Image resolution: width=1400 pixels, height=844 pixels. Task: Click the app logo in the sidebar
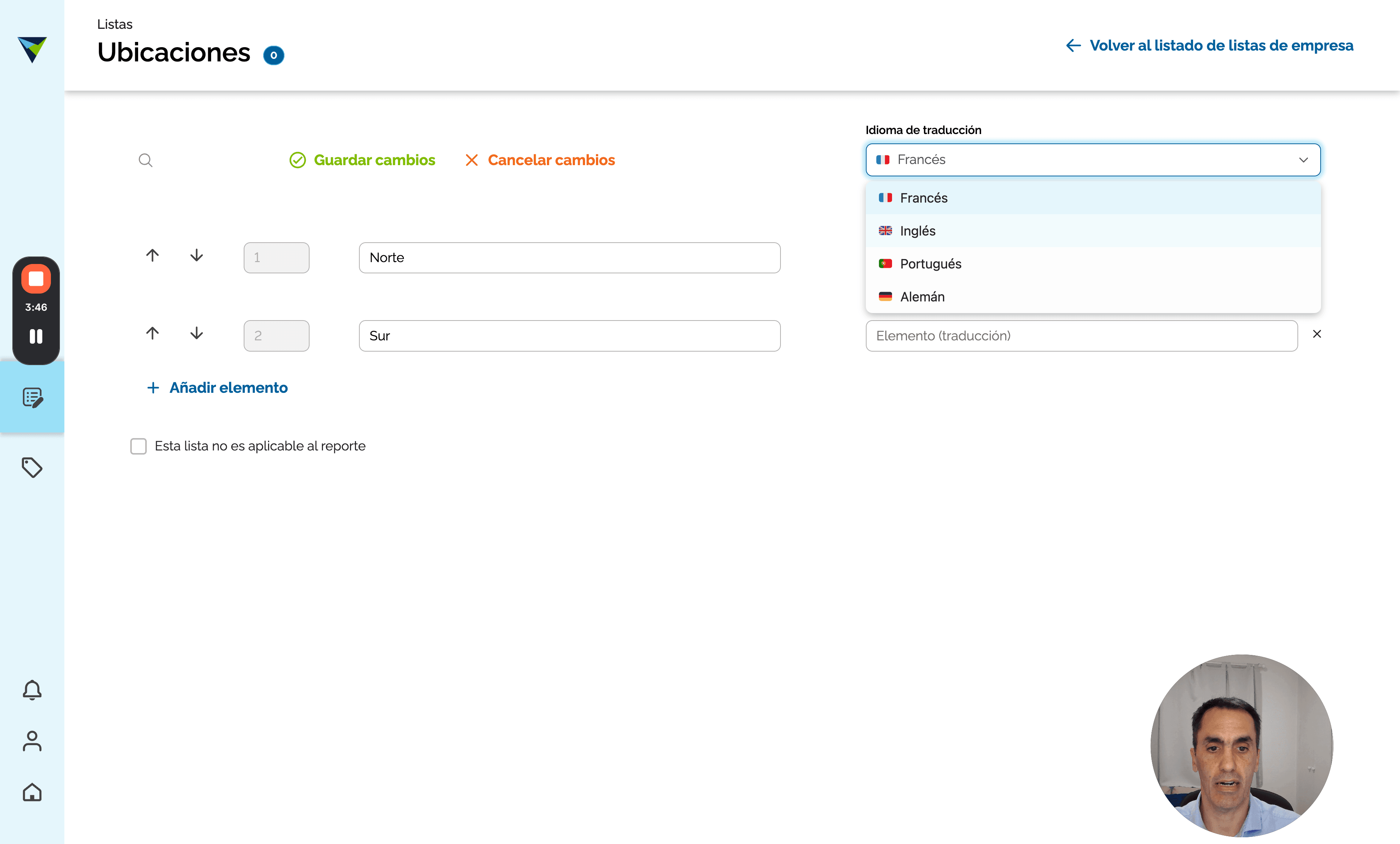tap(32, 49)
